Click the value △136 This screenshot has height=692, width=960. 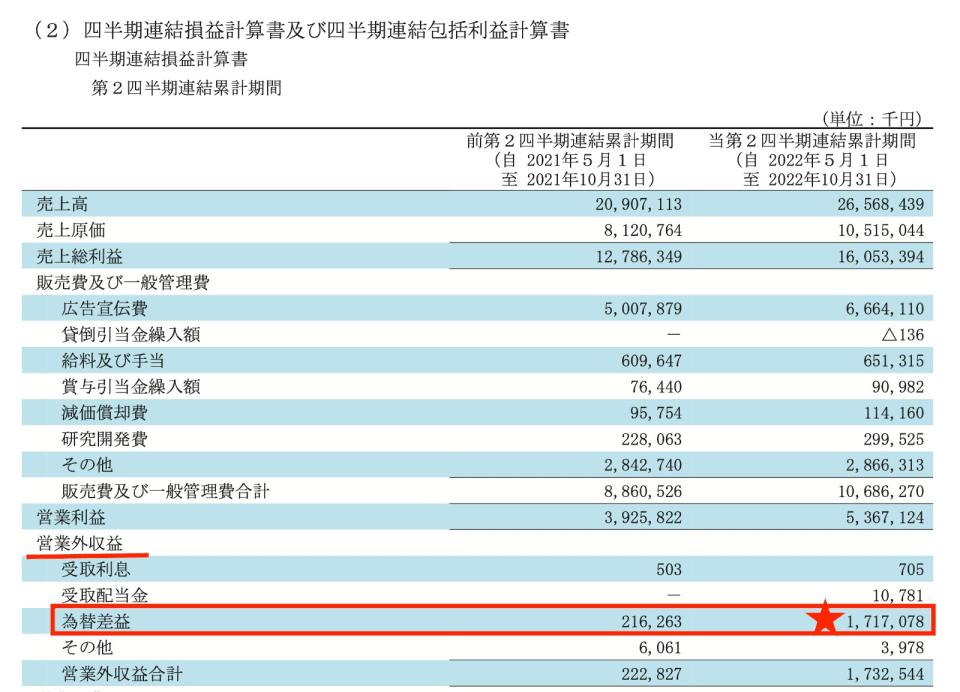tap(902, 335)
